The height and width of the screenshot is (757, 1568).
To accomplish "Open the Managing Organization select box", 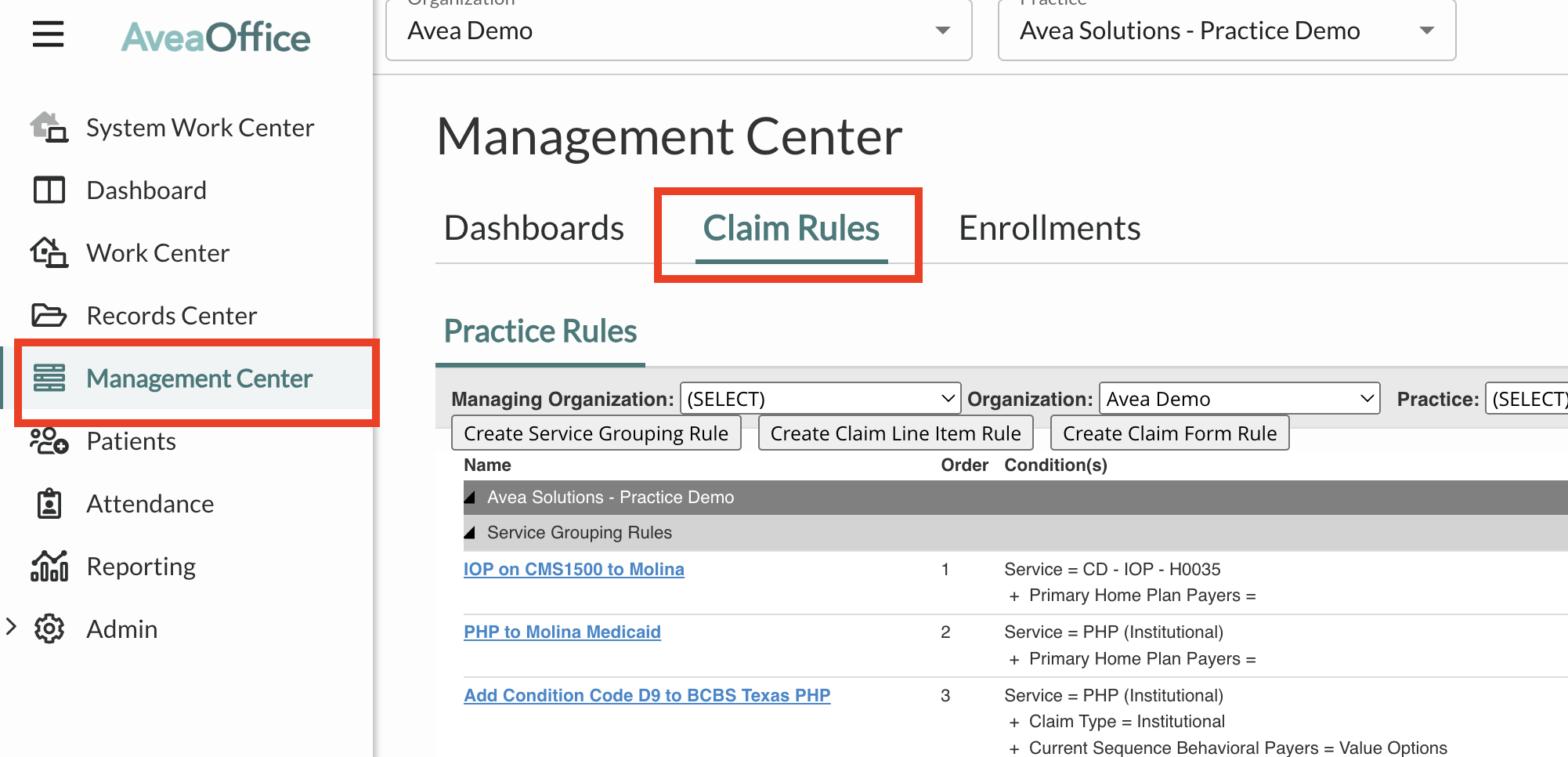I will (820, 399).
